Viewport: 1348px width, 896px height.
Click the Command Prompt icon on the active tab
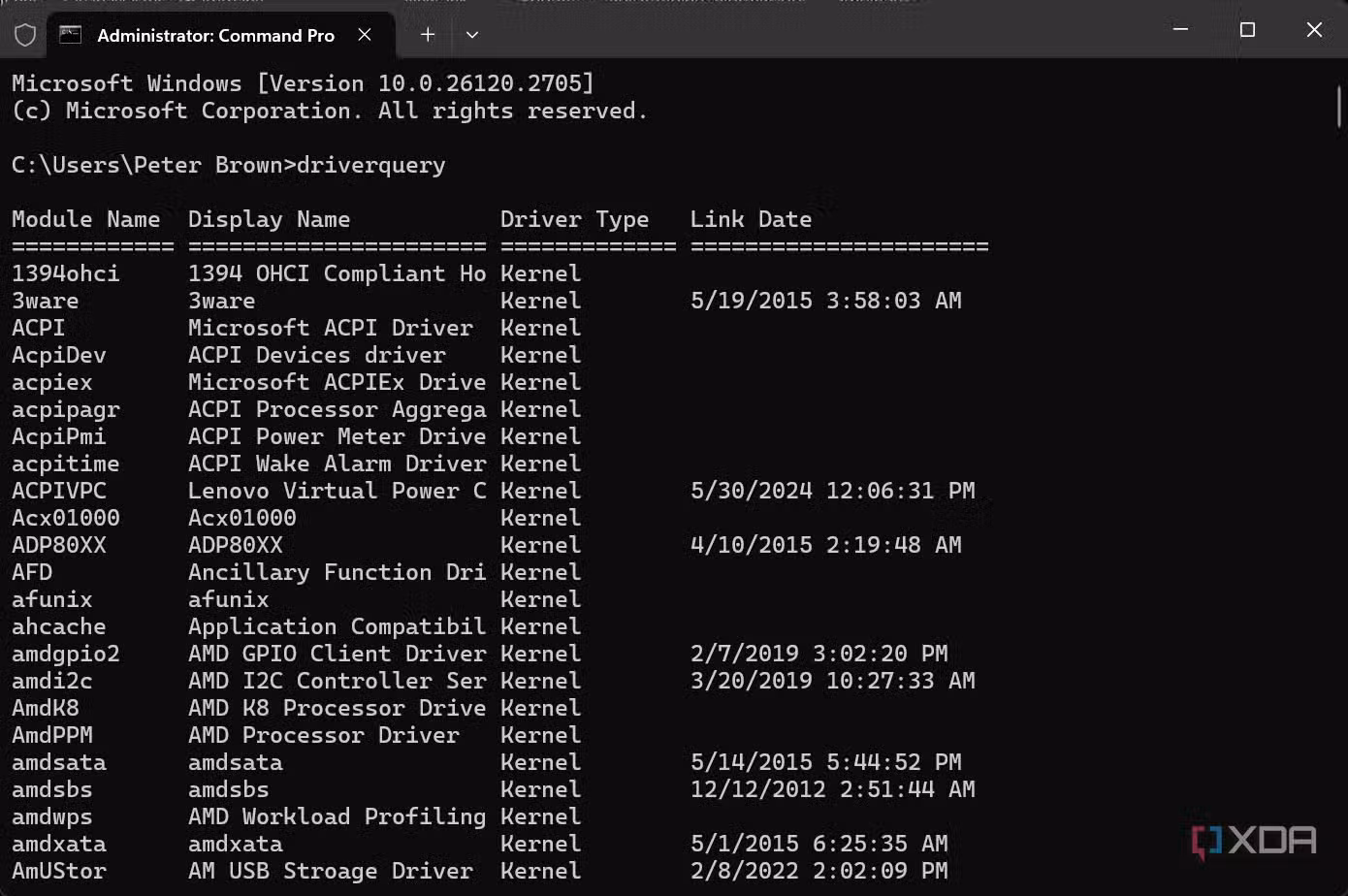coord(70,35)
